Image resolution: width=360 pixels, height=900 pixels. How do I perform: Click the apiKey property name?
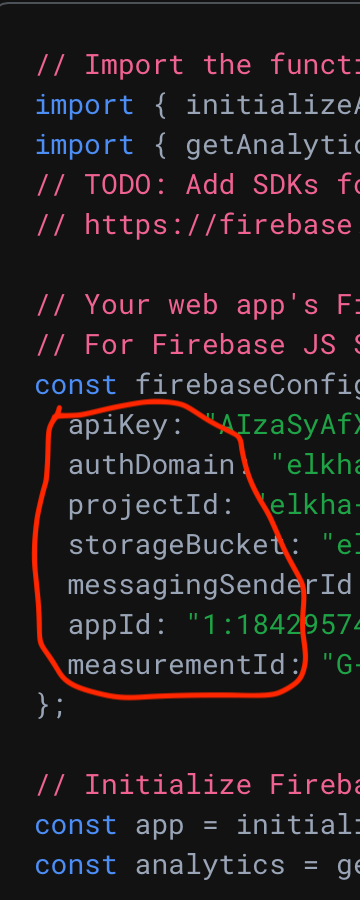coord(118,426)
